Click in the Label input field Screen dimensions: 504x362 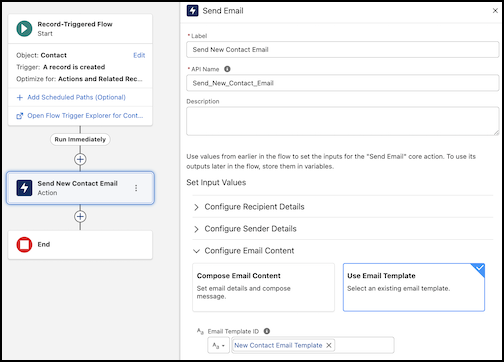[x=343, y=50]
